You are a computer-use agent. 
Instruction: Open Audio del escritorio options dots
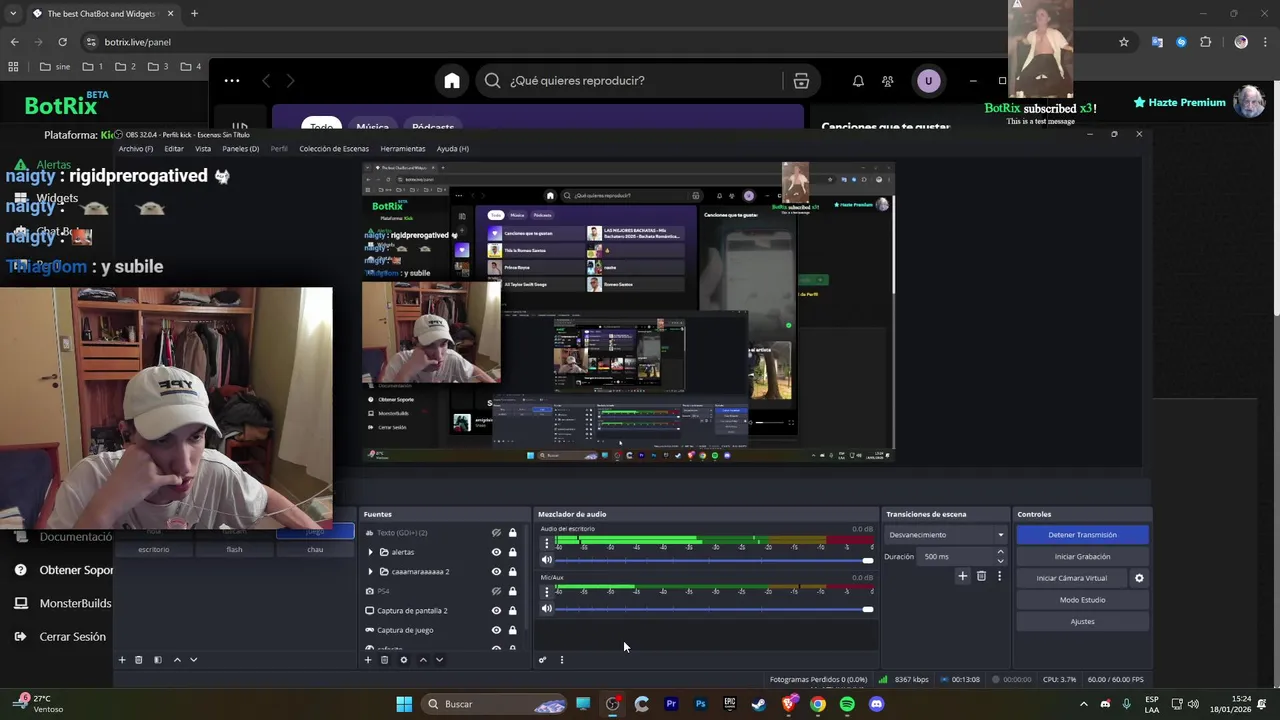tap(546, 543)
